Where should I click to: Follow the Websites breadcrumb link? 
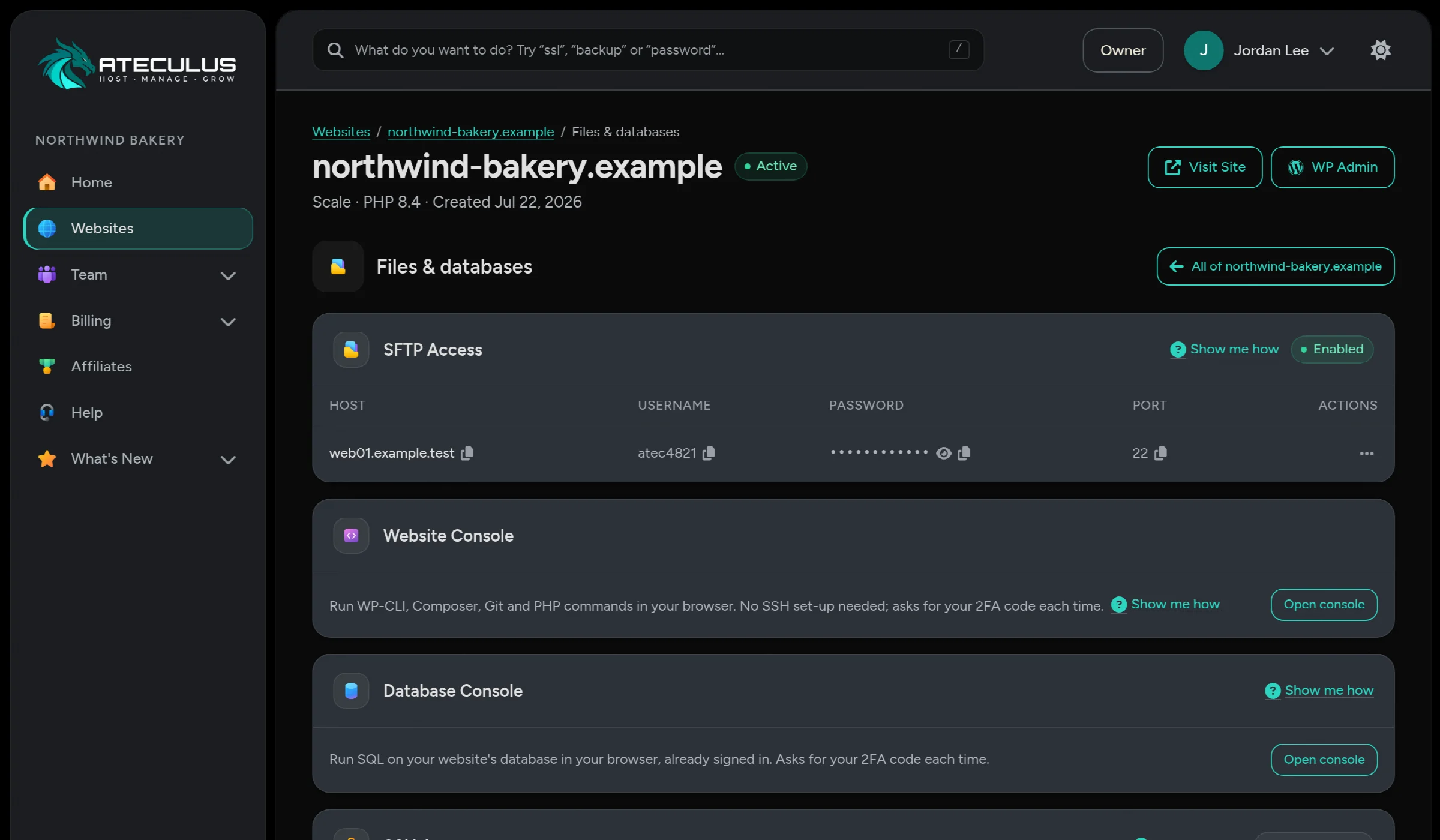[341, 131]
